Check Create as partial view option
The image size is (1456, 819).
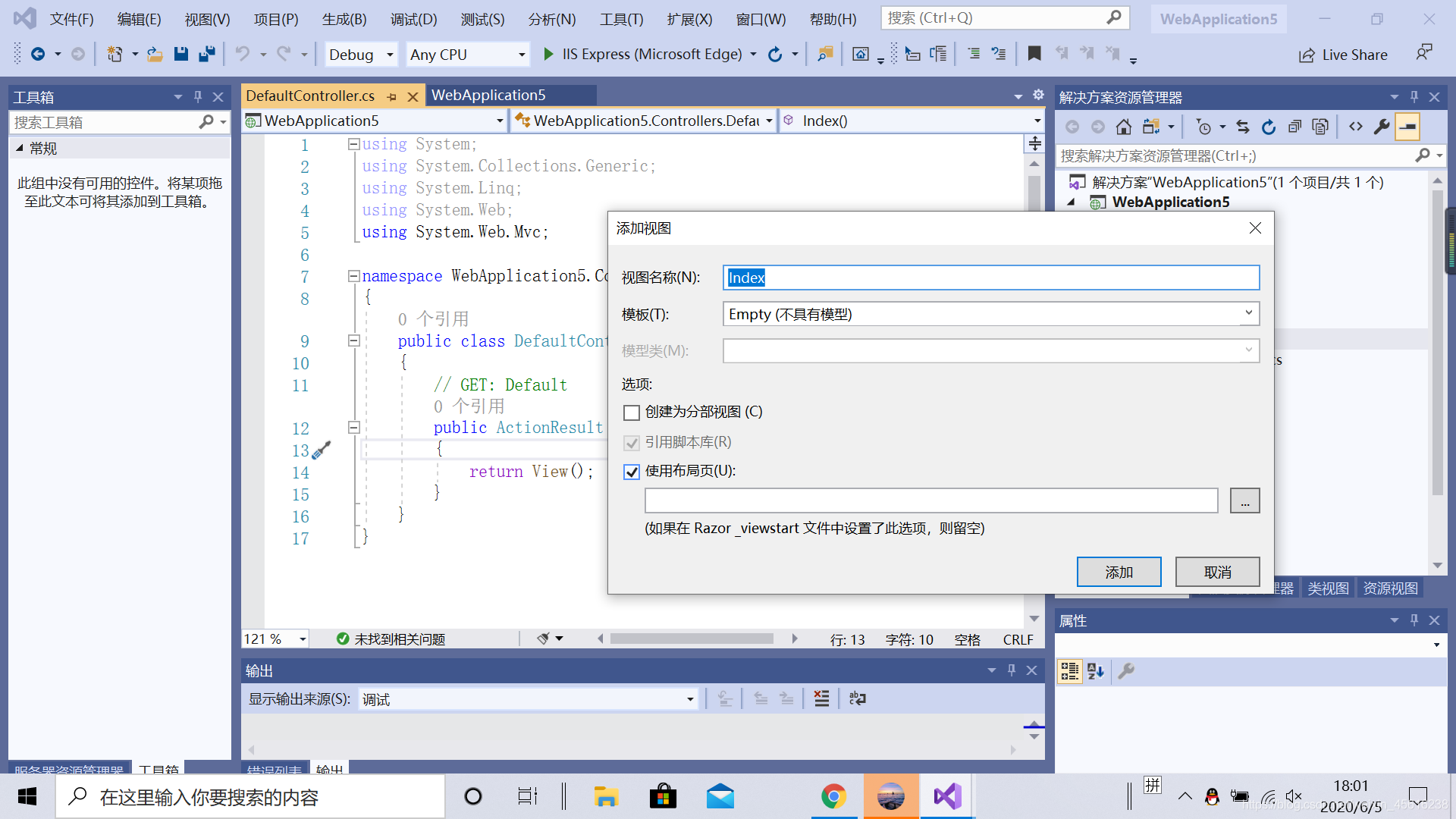click(x=631, y=412)
